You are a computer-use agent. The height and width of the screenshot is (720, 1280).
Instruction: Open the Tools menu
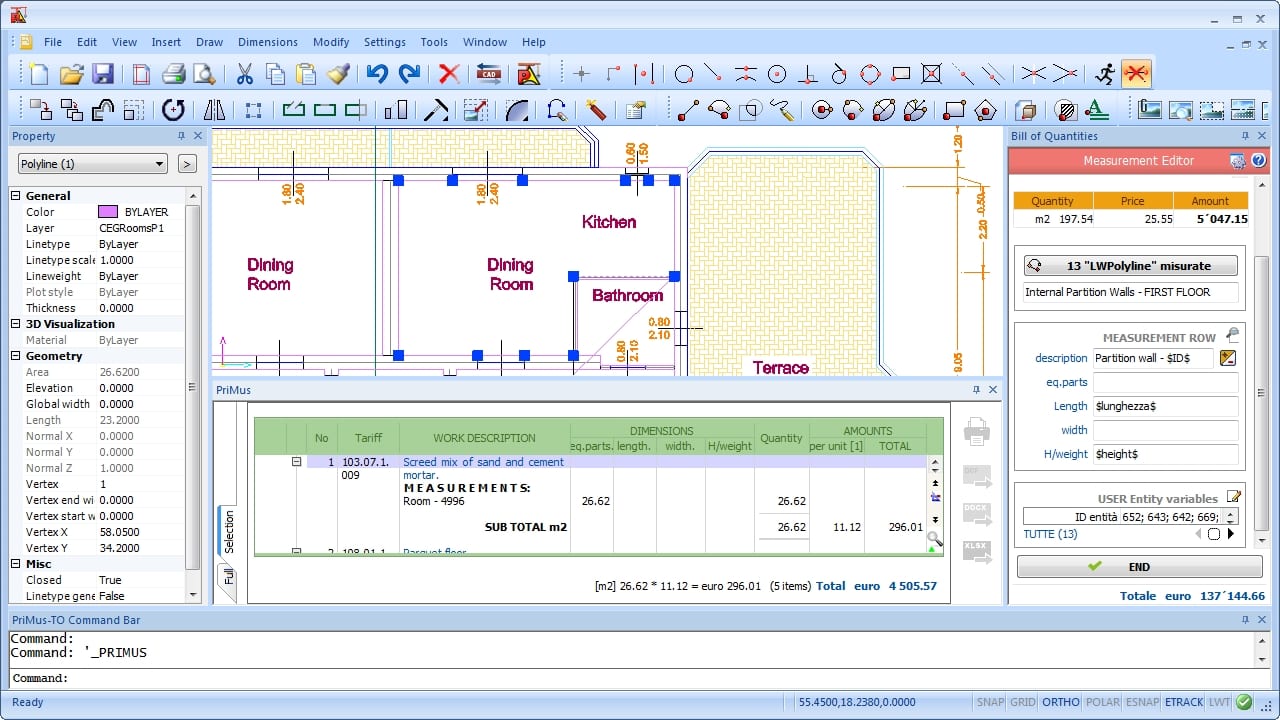click(434, 42)
